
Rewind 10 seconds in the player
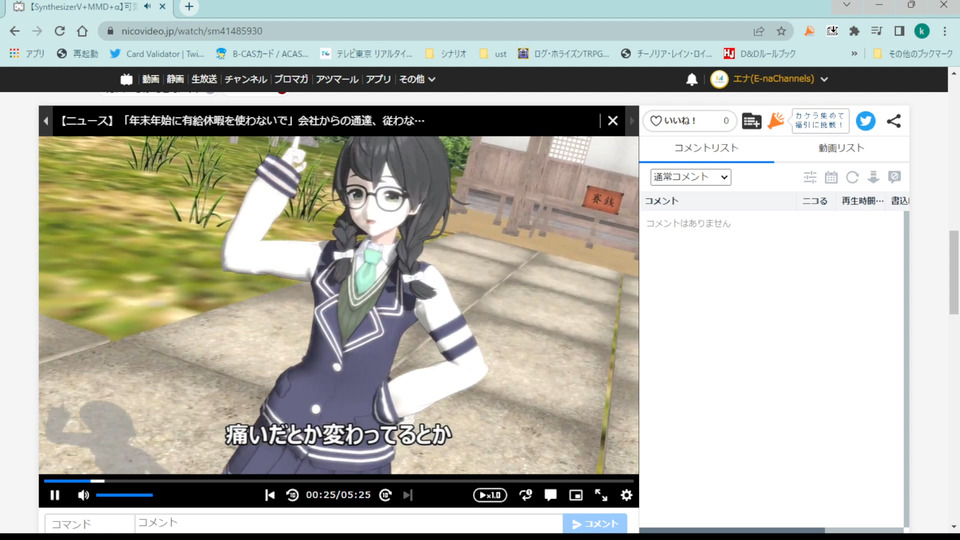(x=292, y=495)
